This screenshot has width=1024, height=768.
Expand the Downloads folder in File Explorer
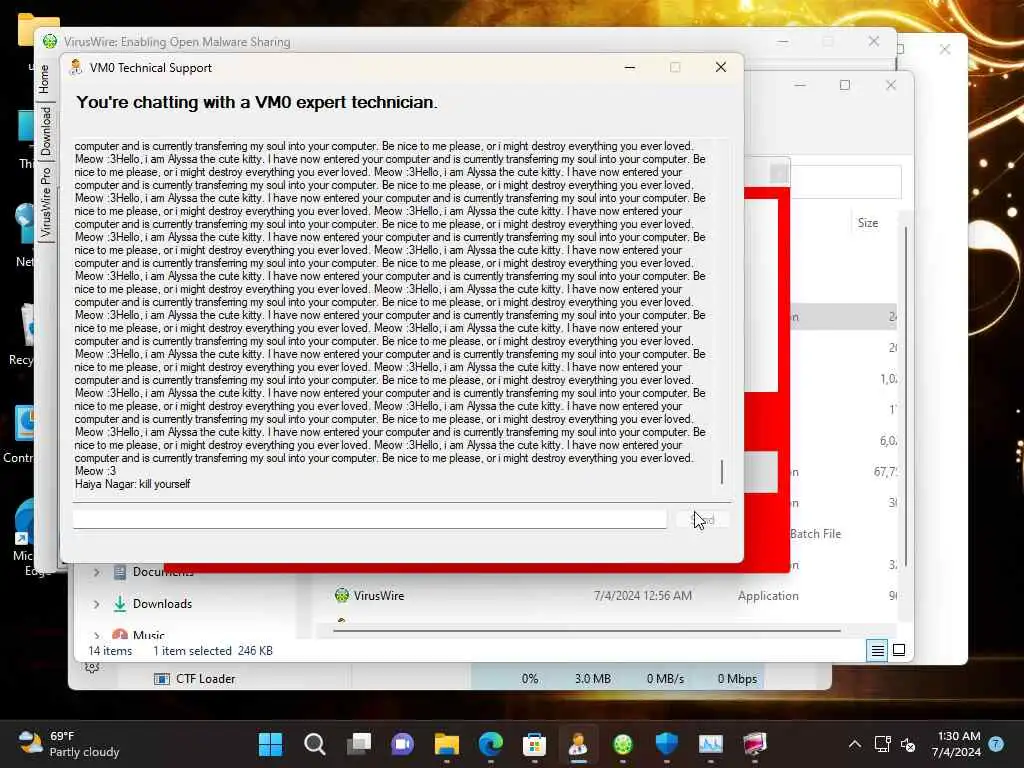(x=97, y=604)
